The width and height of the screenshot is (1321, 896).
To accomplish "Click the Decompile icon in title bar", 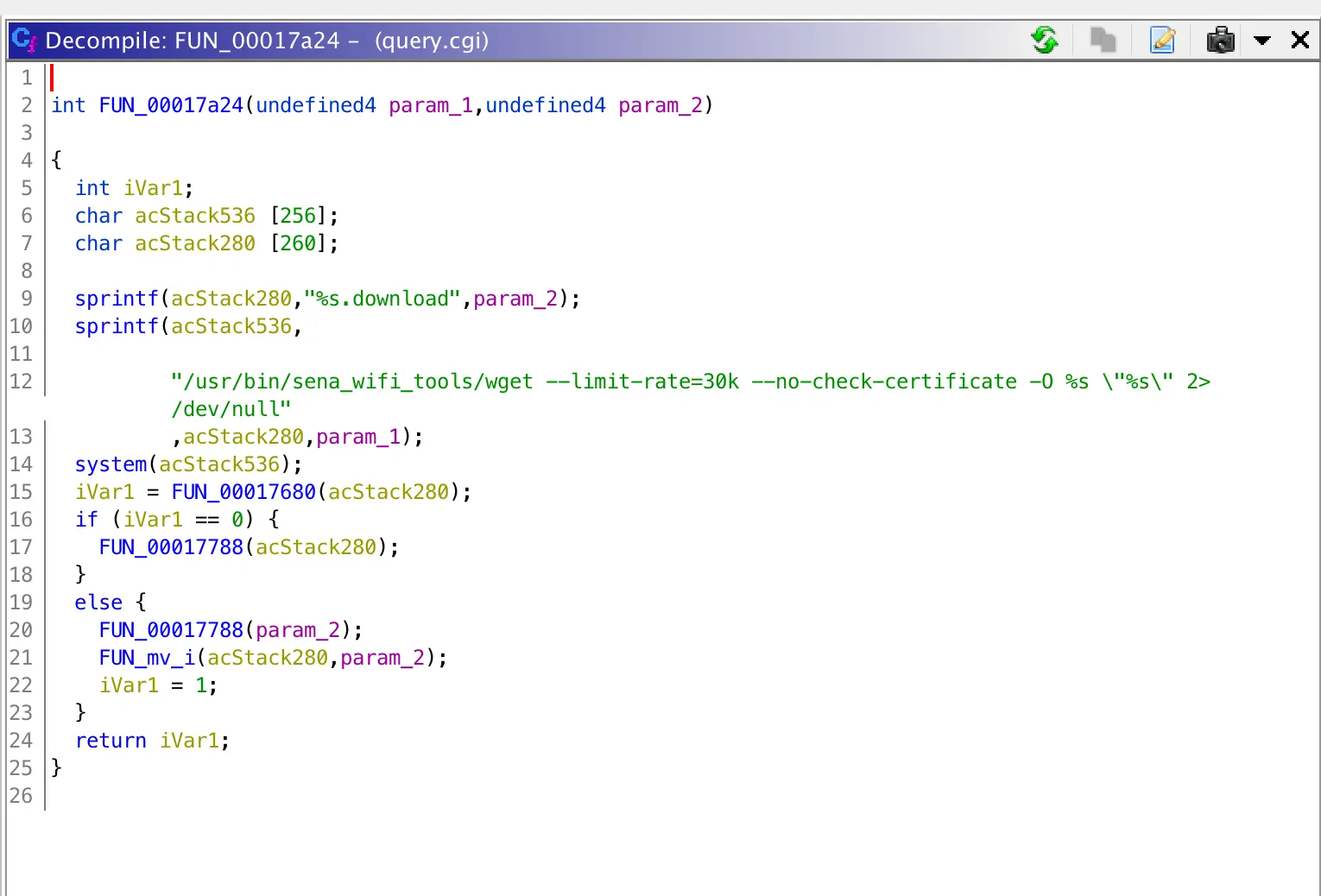I will [x=24, y=40].
